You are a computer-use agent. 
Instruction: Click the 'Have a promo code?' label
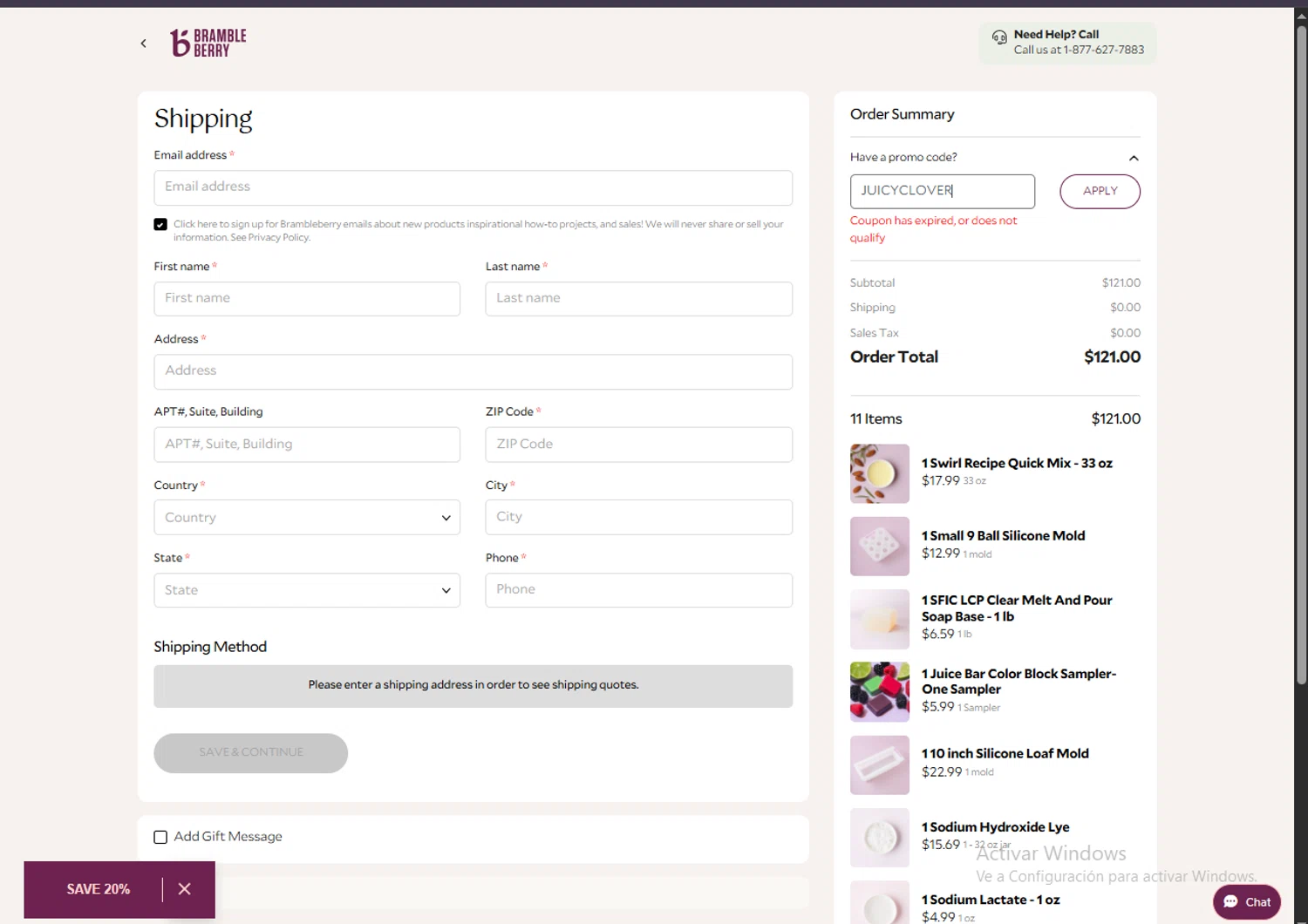click(x=903, y=157)
